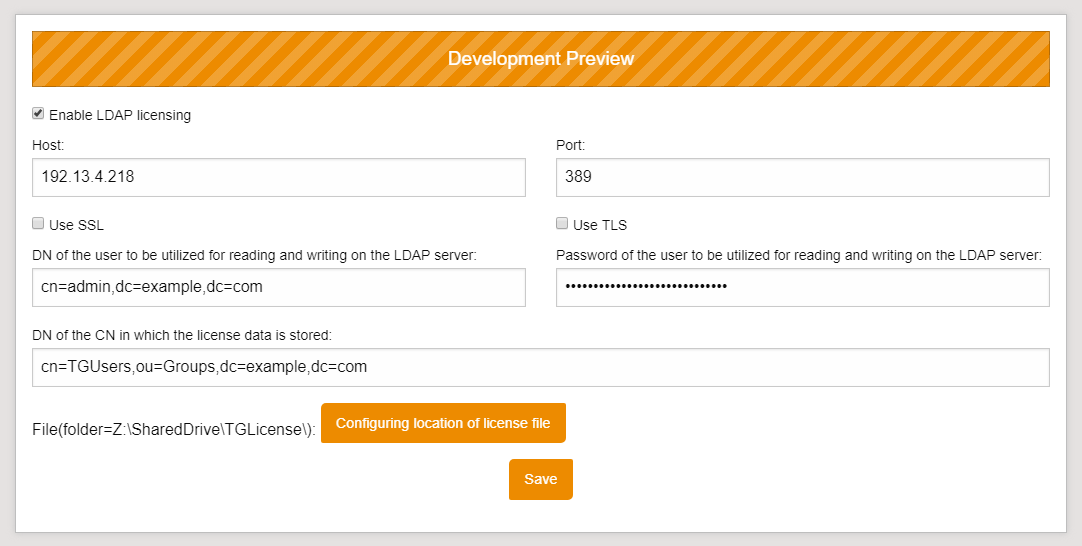The height and width of the screenshot is (546, 1082).
Task: Uncheck the Enable LDAP licensing checkbox
Action: point(38,114)
